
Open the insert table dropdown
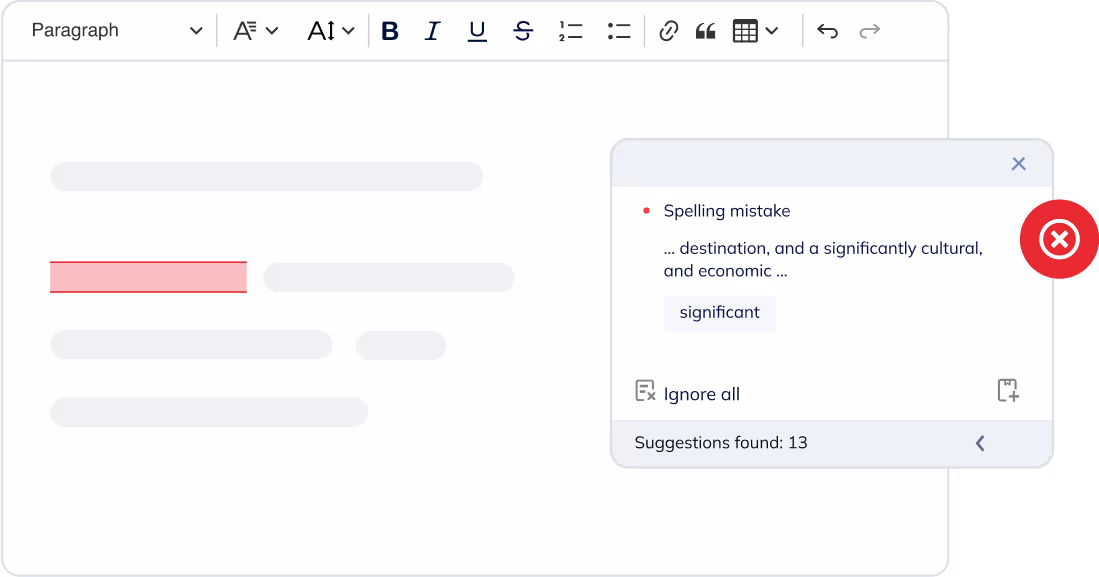(x=755, y=31)
